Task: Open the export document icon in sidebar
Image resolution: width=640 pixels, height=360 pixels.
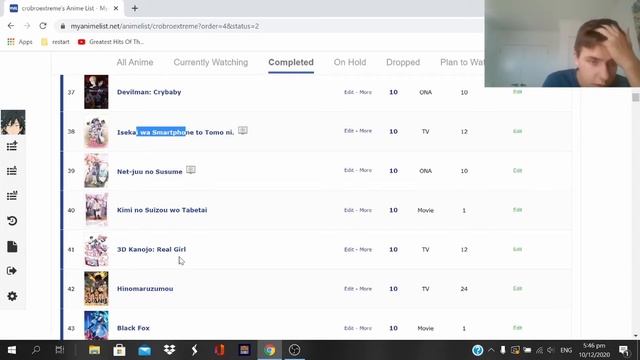Action: coord(12,247)
